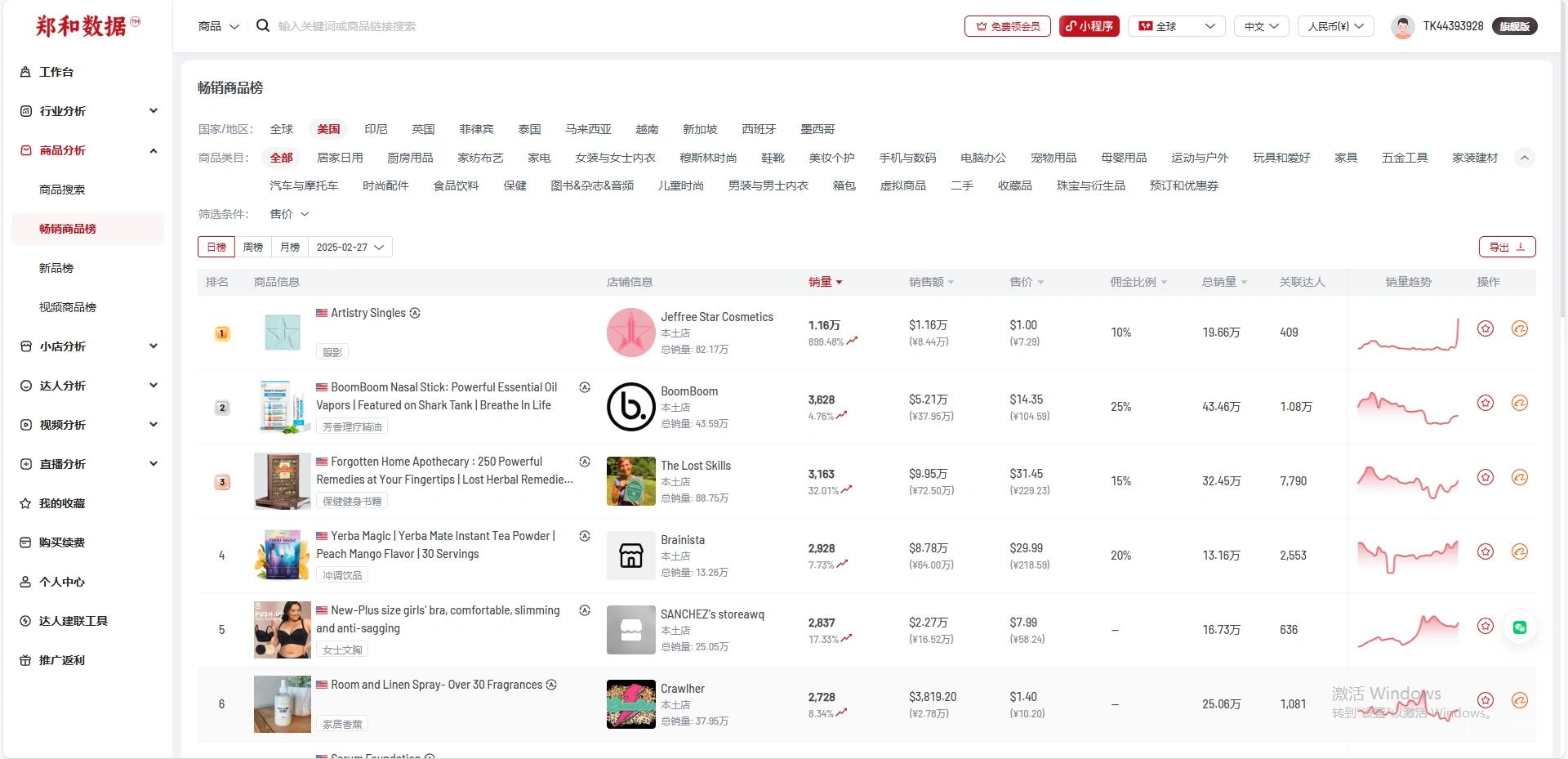Favorite the New-Plus size bra star icon
1568x759 pixels.
point(1486,626)
